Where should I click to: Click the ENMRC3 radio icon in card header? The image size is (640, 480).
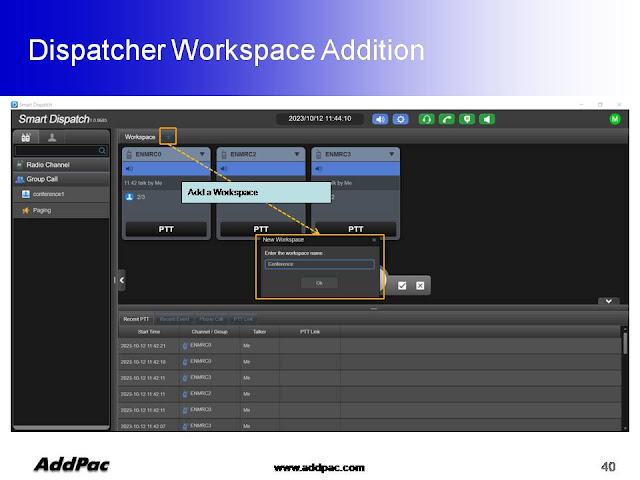[318, 154]
